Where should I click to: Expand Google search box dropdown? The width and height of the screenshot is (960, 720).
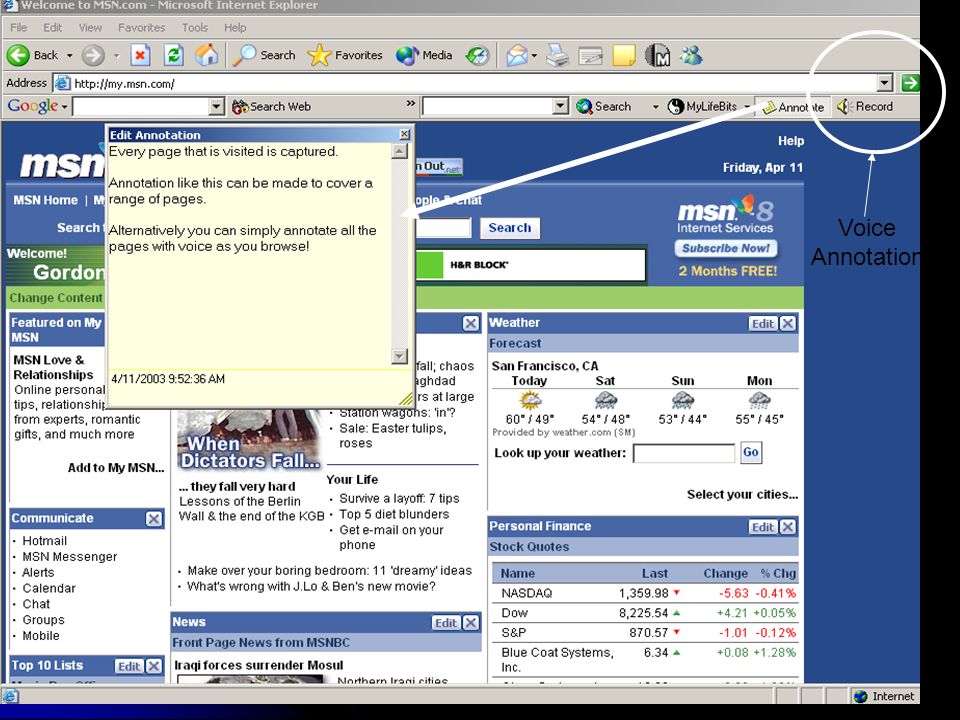[216, 107]
